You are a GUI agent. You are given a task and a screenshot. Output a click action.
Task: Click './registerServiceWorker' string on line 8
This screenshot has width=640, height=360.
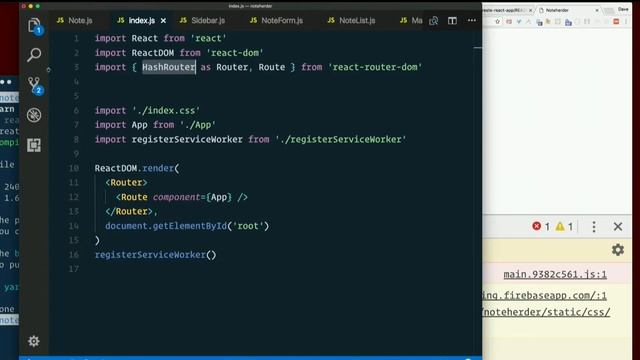[341, 140]
